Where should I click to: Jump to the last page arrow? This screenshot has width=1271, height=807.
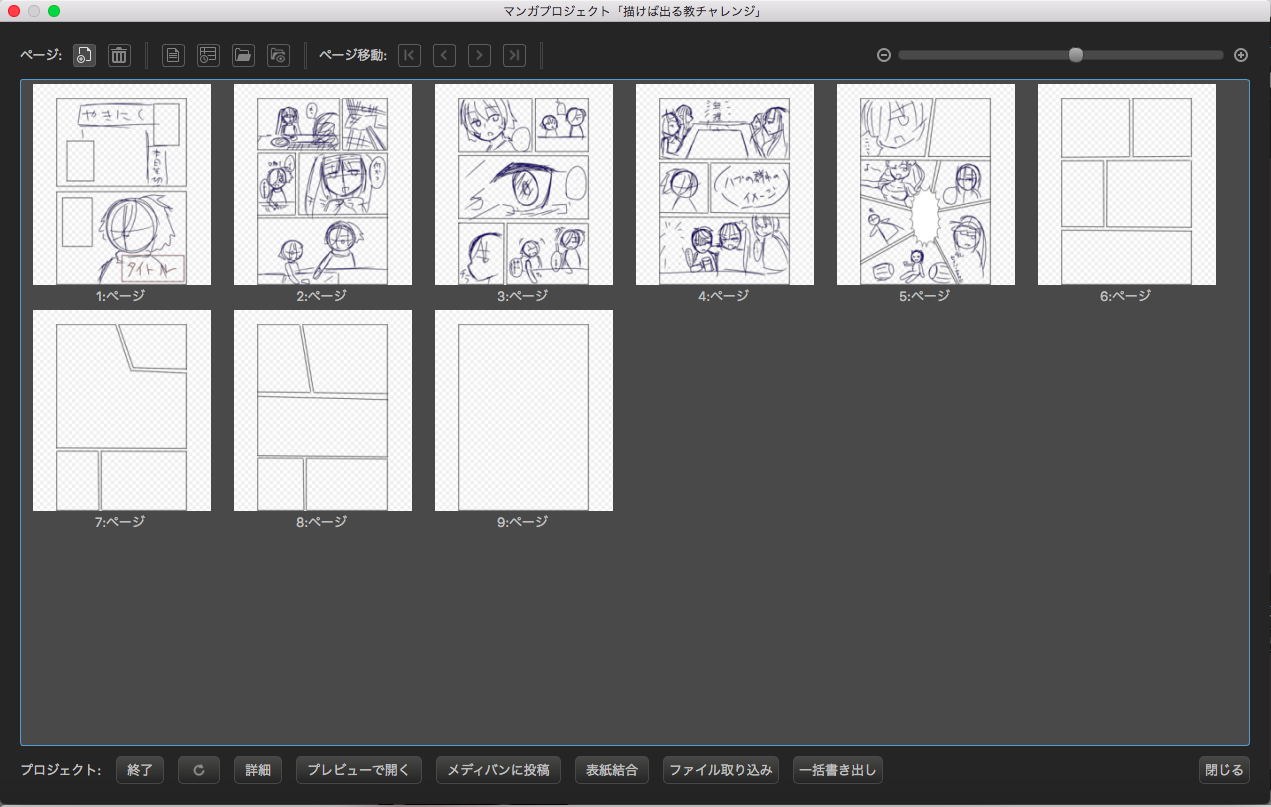[514, 56]
